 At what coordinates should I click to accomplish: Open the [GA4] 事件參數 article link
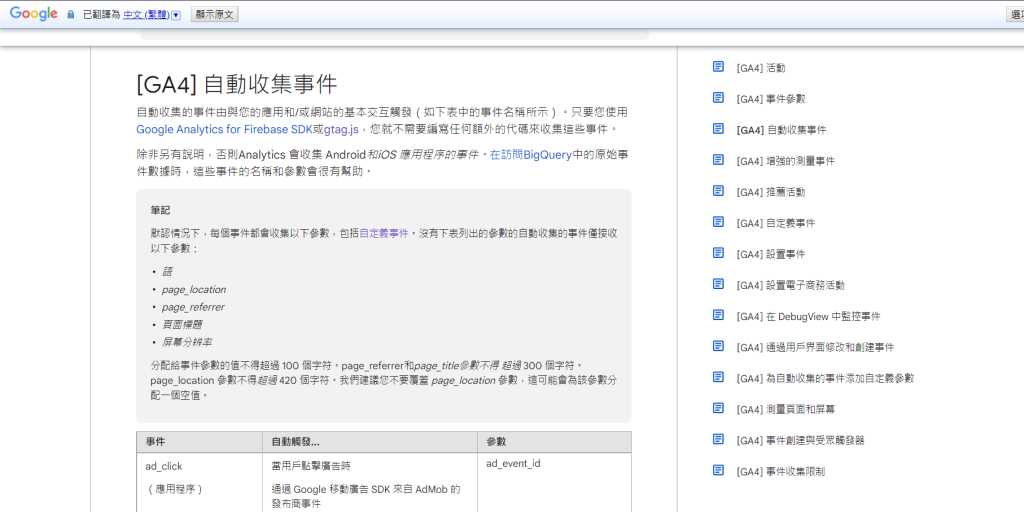pos(771,99)
